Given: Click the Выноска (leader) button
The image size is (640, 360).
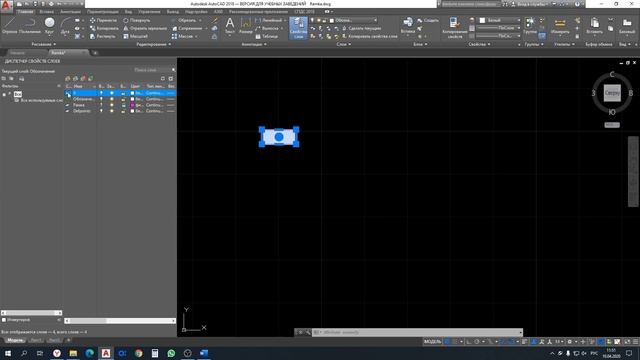Looking at the screenshot, I should [x=267, y=28].
